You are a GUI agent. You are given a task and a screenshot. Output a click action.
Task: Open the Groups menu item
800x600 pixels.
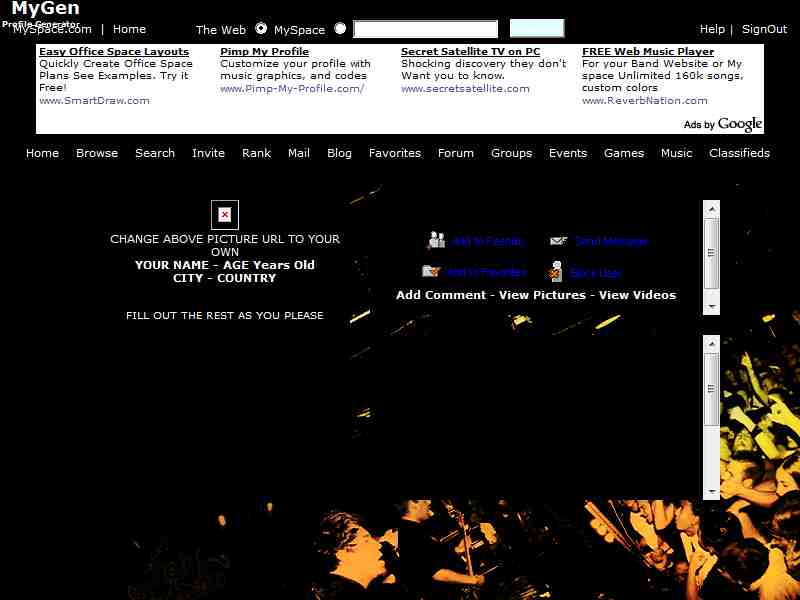click(511, 153)
